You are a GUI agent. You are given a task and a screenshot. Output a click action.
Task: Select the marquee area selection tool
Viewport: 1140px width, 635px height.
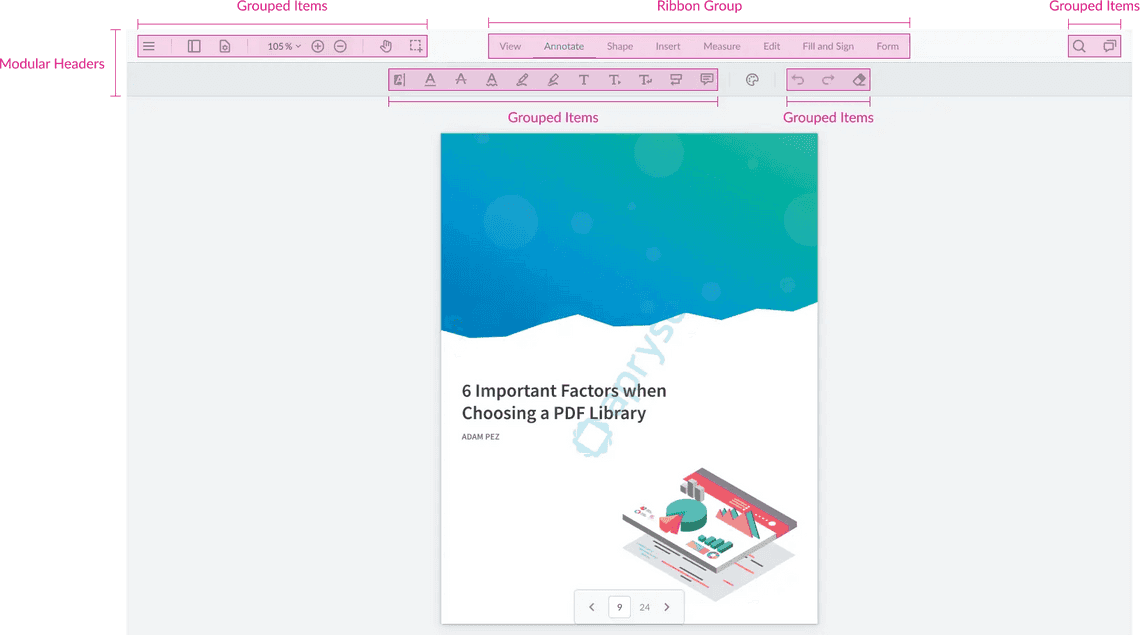click(416, 46)
